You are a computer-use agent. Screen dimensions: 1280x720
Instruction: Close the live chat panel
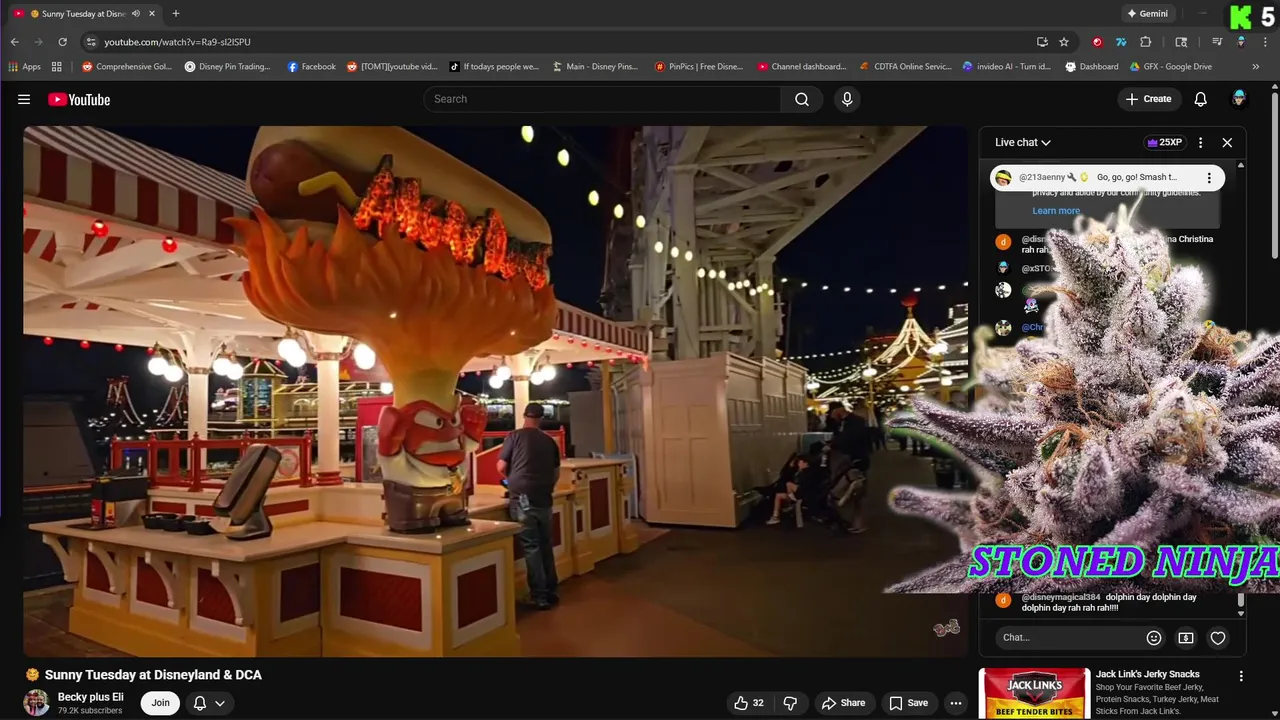coord(1227,142)
